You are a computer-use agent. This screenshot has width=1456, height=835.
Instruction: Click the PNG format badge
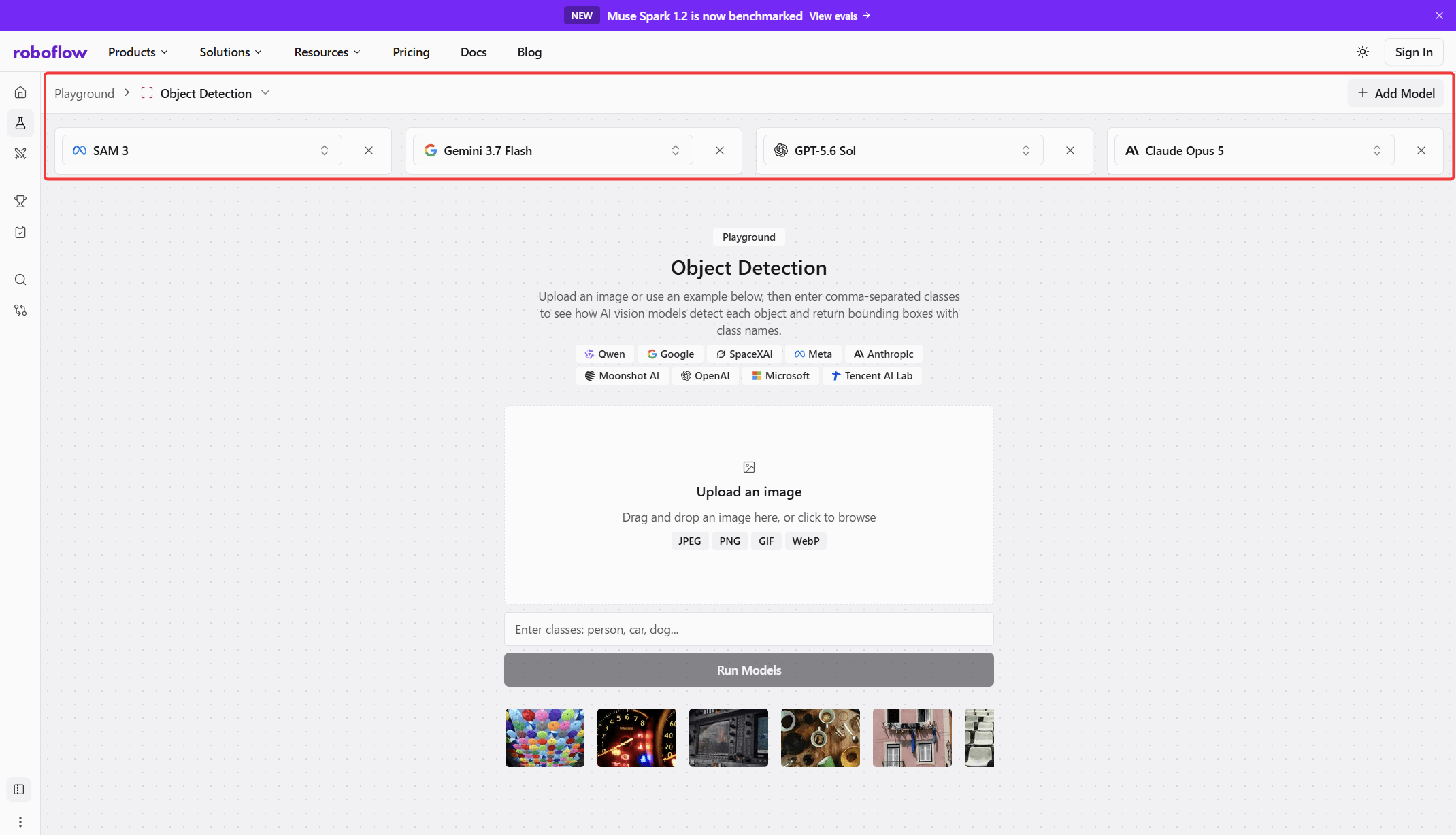(x=729, y=541)
